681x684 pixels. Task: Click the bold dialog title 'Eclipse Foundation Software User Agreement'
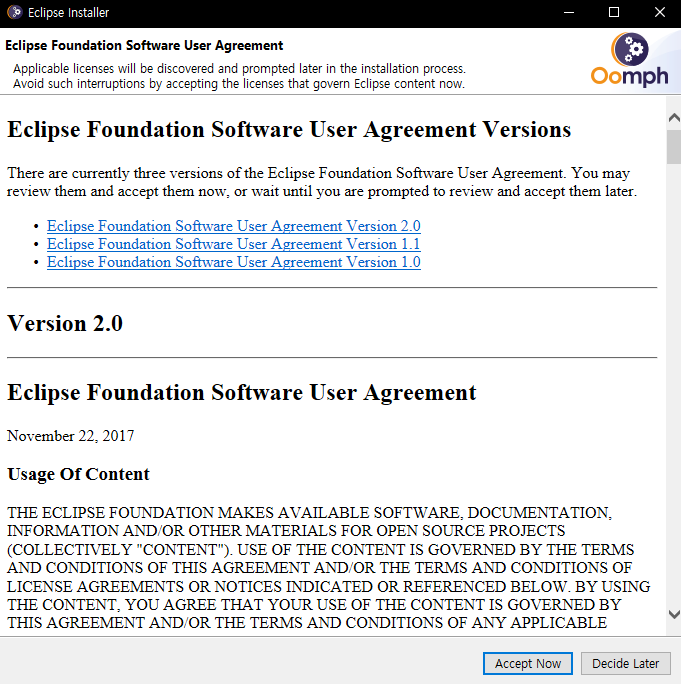(144, 45)
